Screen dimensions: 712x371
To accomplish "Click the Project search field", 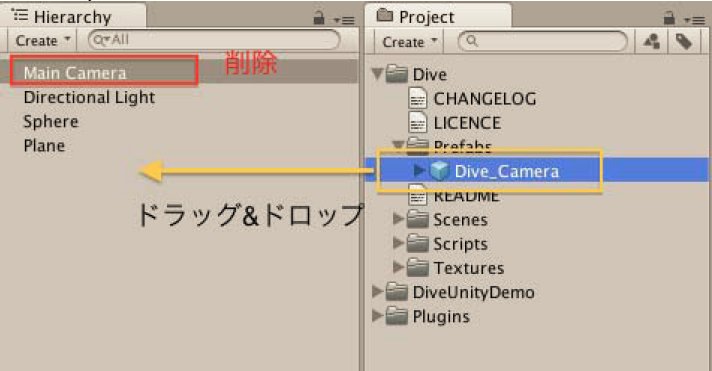I will pos(542,41).
